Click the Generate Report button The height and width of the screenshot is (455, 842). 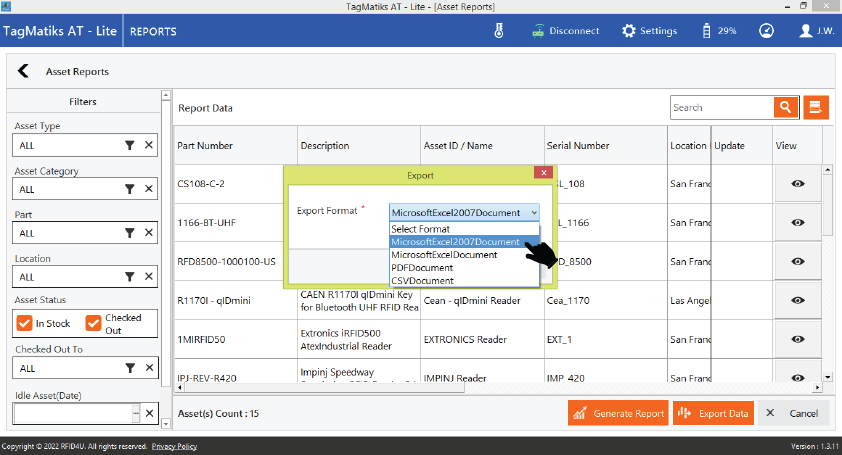click(x=617, y=413)
